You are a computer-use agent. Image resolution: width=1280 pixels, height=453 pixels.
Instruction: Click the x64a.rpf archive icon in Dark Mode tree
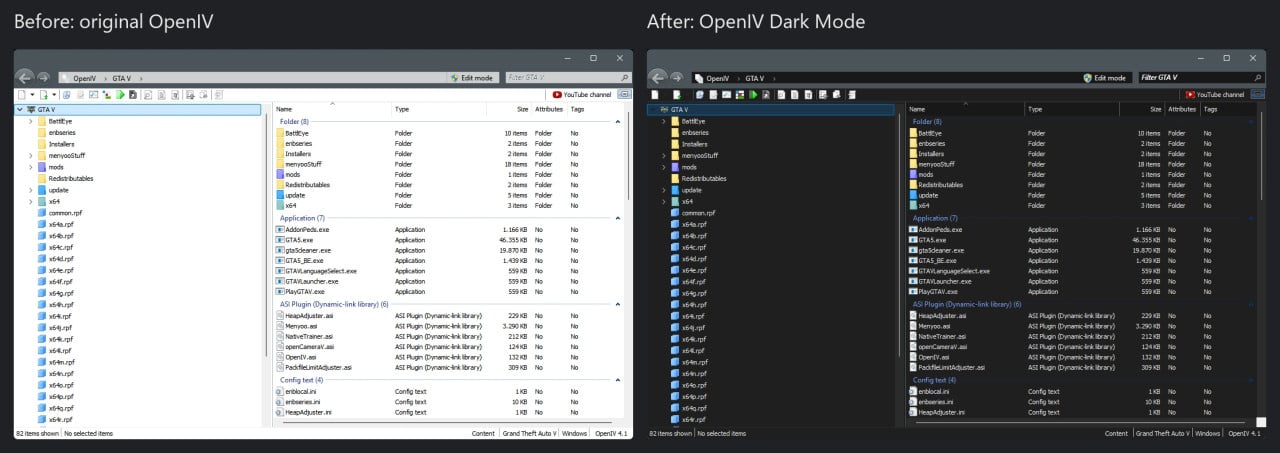[676, 224]
